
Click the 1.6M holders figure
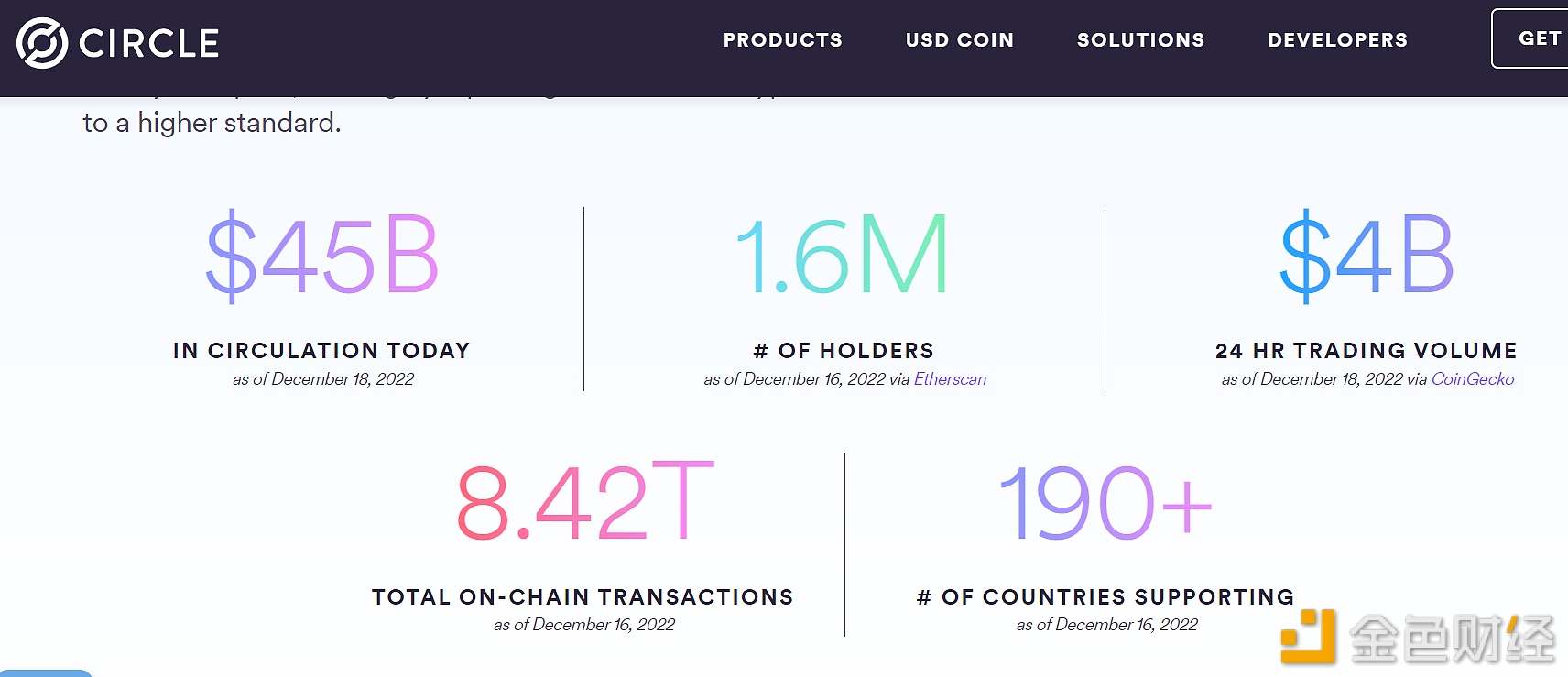[842, 255]
